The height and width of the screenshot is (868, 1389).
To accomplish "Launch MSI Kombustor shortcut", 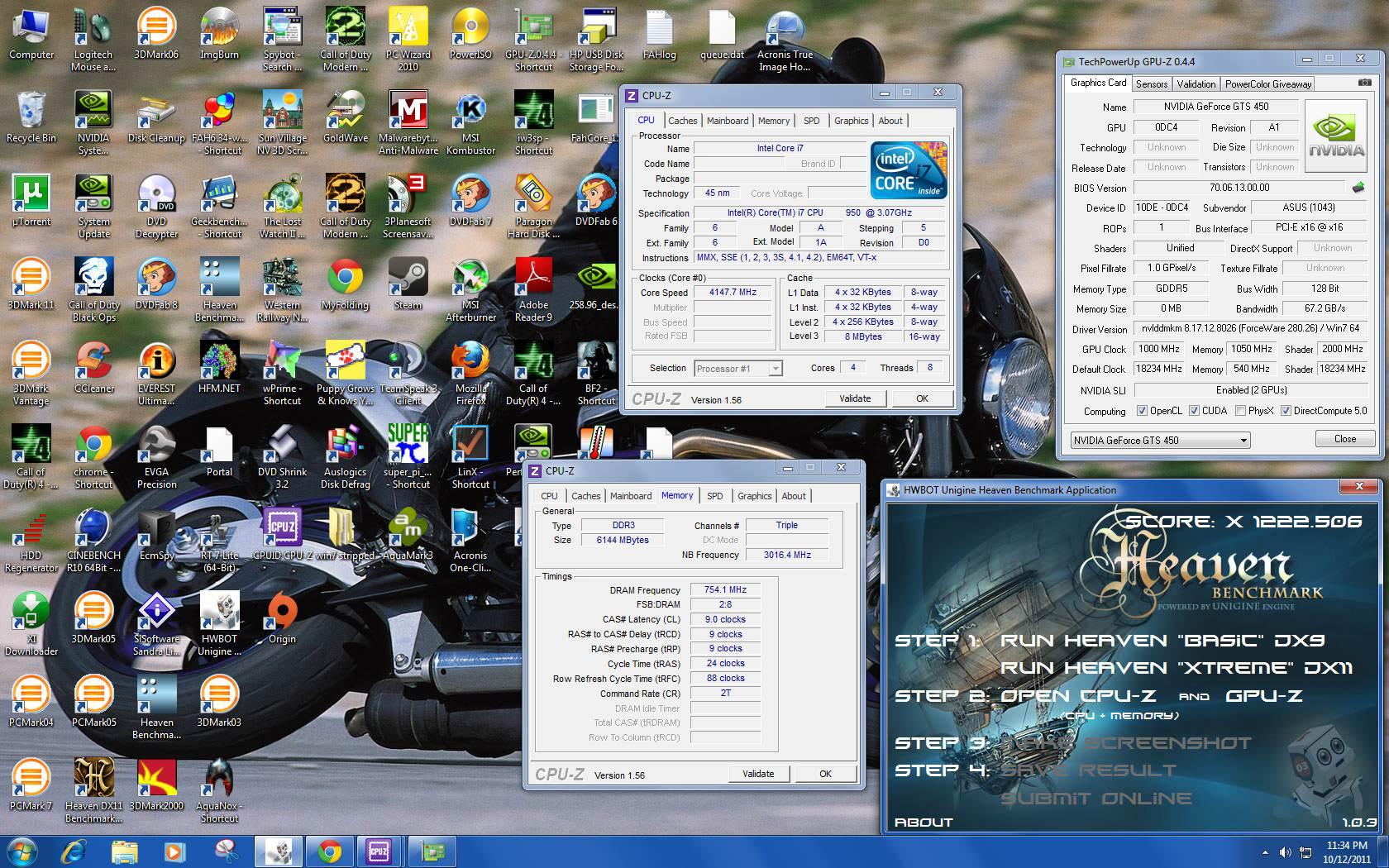I will pyautogui.click(x=470, y=123).
